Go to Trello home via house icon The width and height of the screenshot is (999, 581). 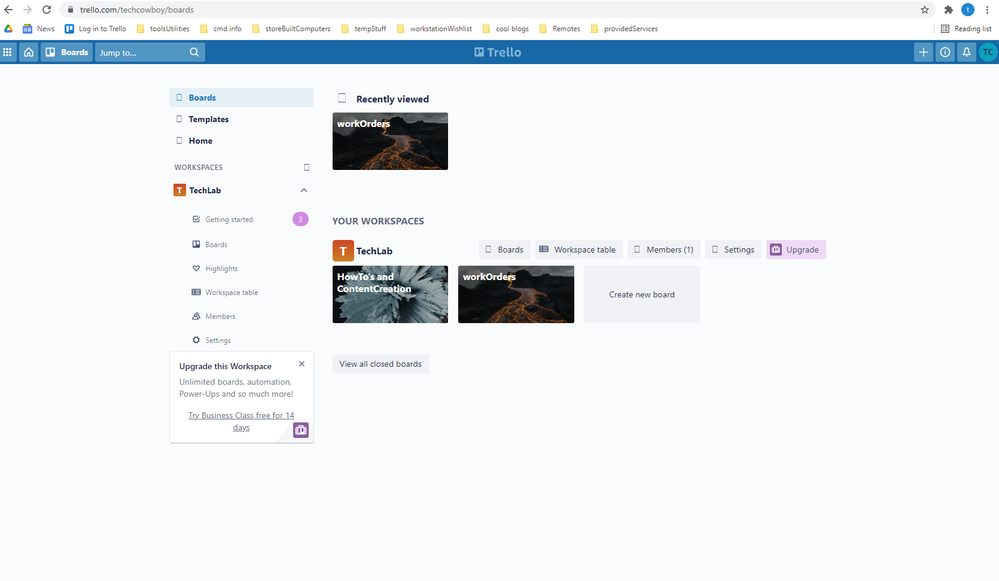click(29, 52)
